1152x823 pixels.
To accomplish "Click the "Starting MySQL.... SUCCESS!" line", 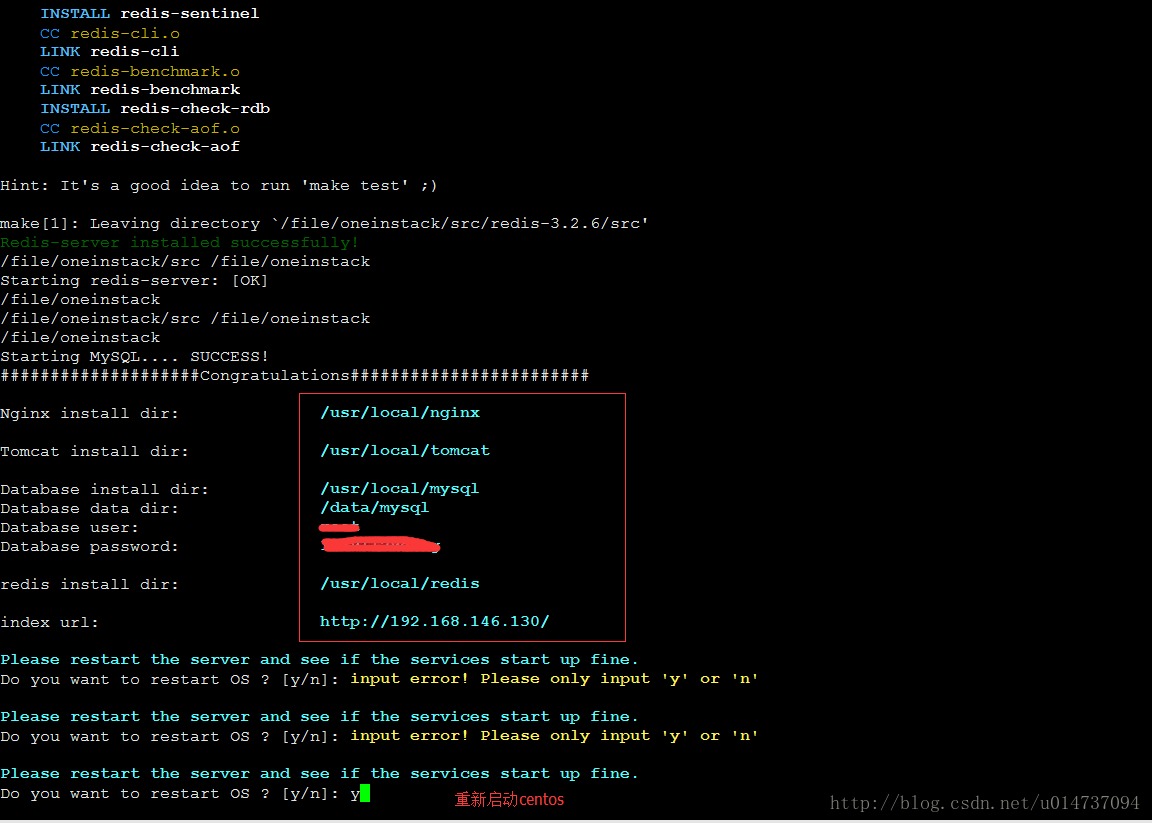I will tap(134, 356).
